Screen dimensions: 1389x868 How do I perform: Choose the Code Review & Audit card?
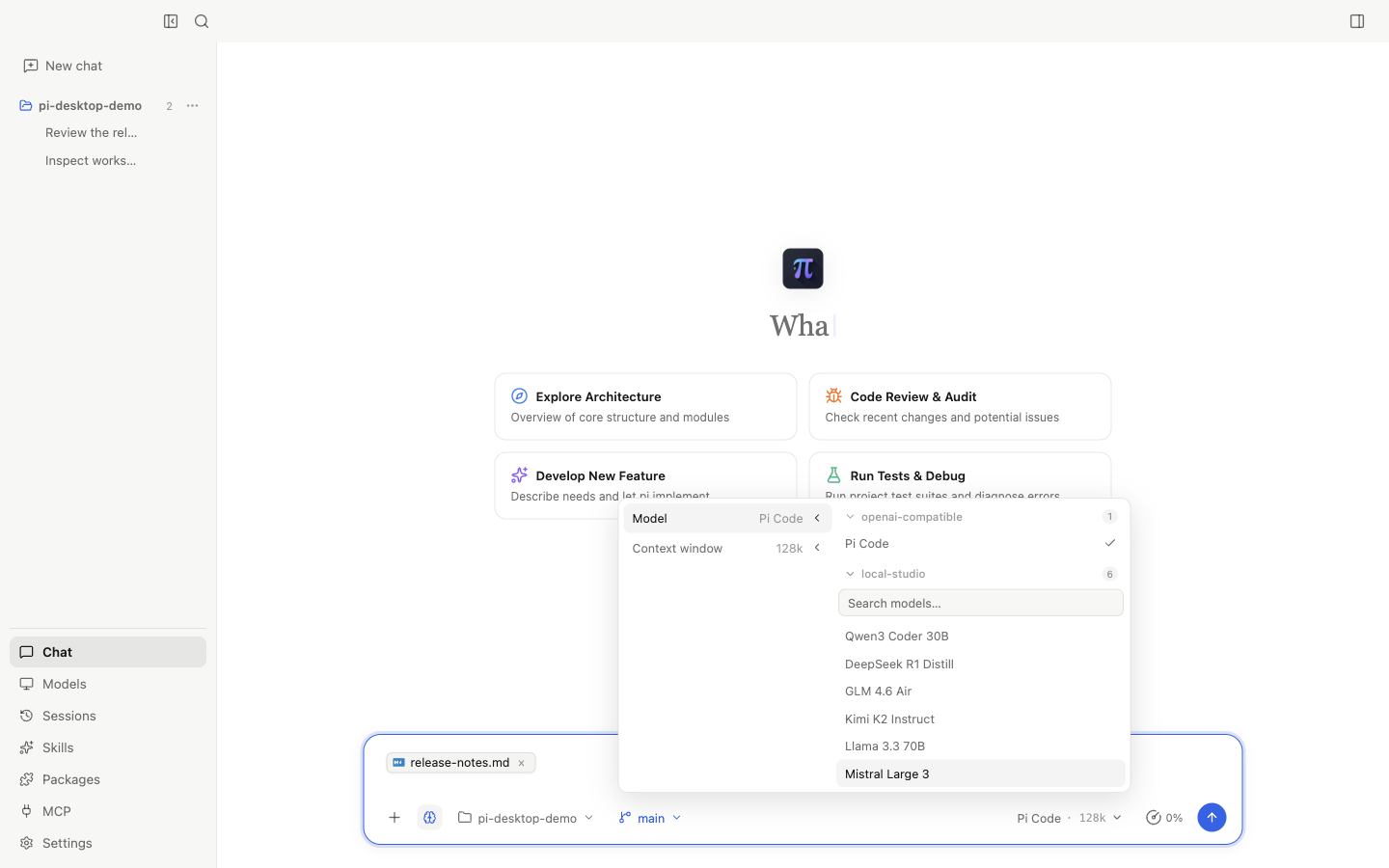tap(961, 407)
